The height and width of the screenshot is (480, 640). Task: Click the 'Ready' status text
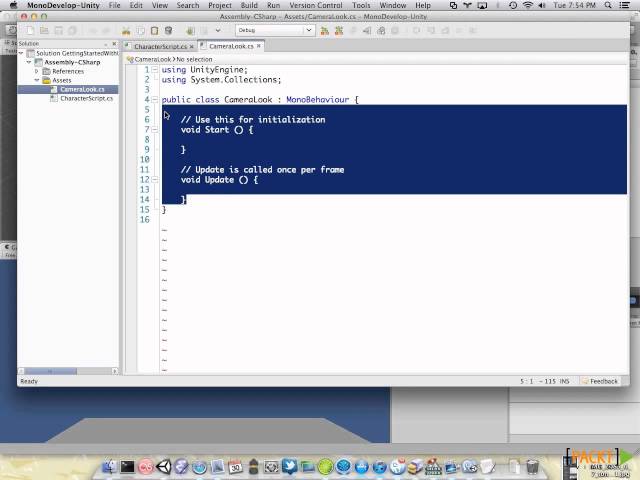click(29, 381)
